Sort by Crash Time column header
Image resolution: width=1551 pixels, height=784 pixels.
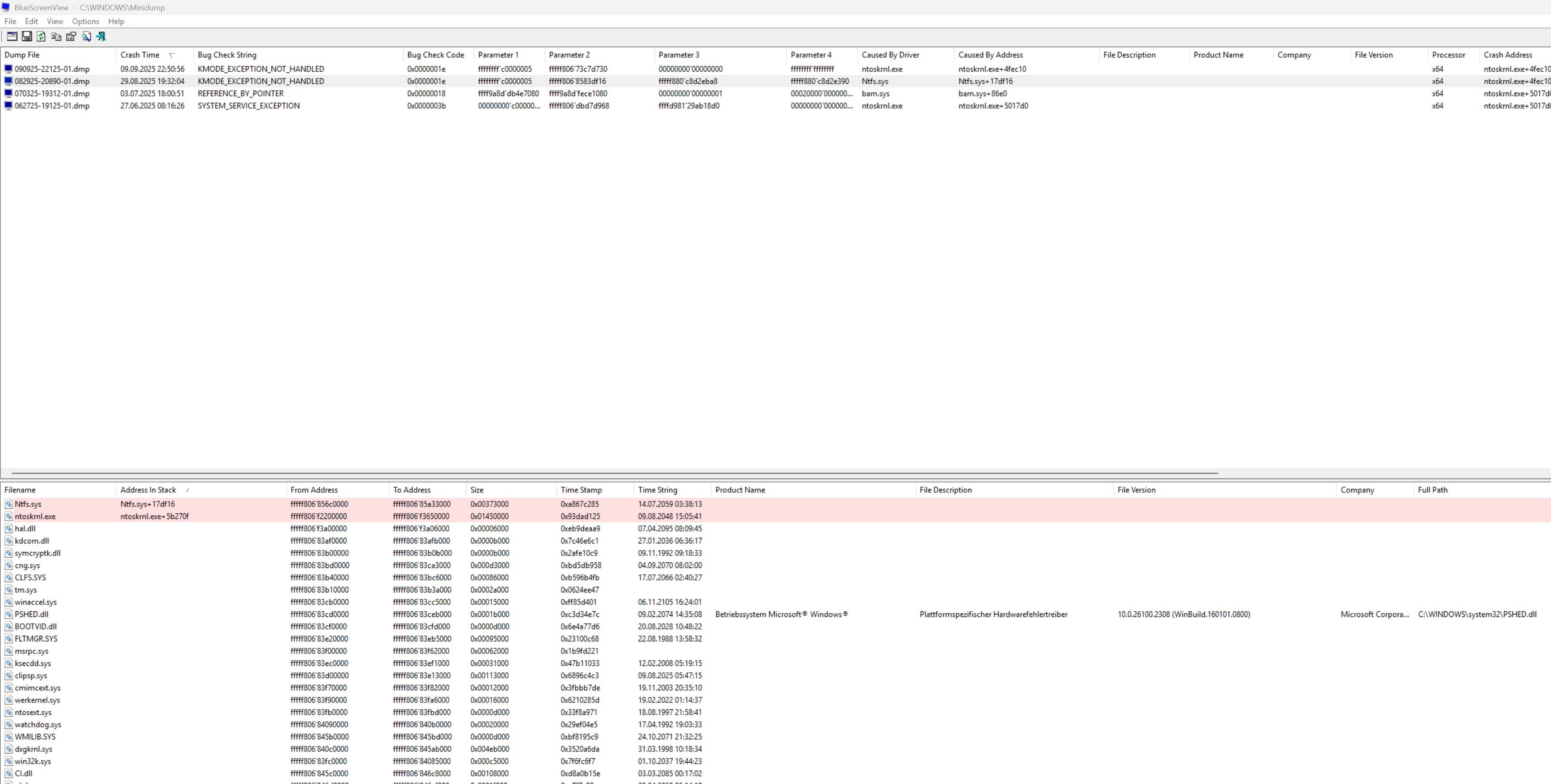(x=140, y=55)
